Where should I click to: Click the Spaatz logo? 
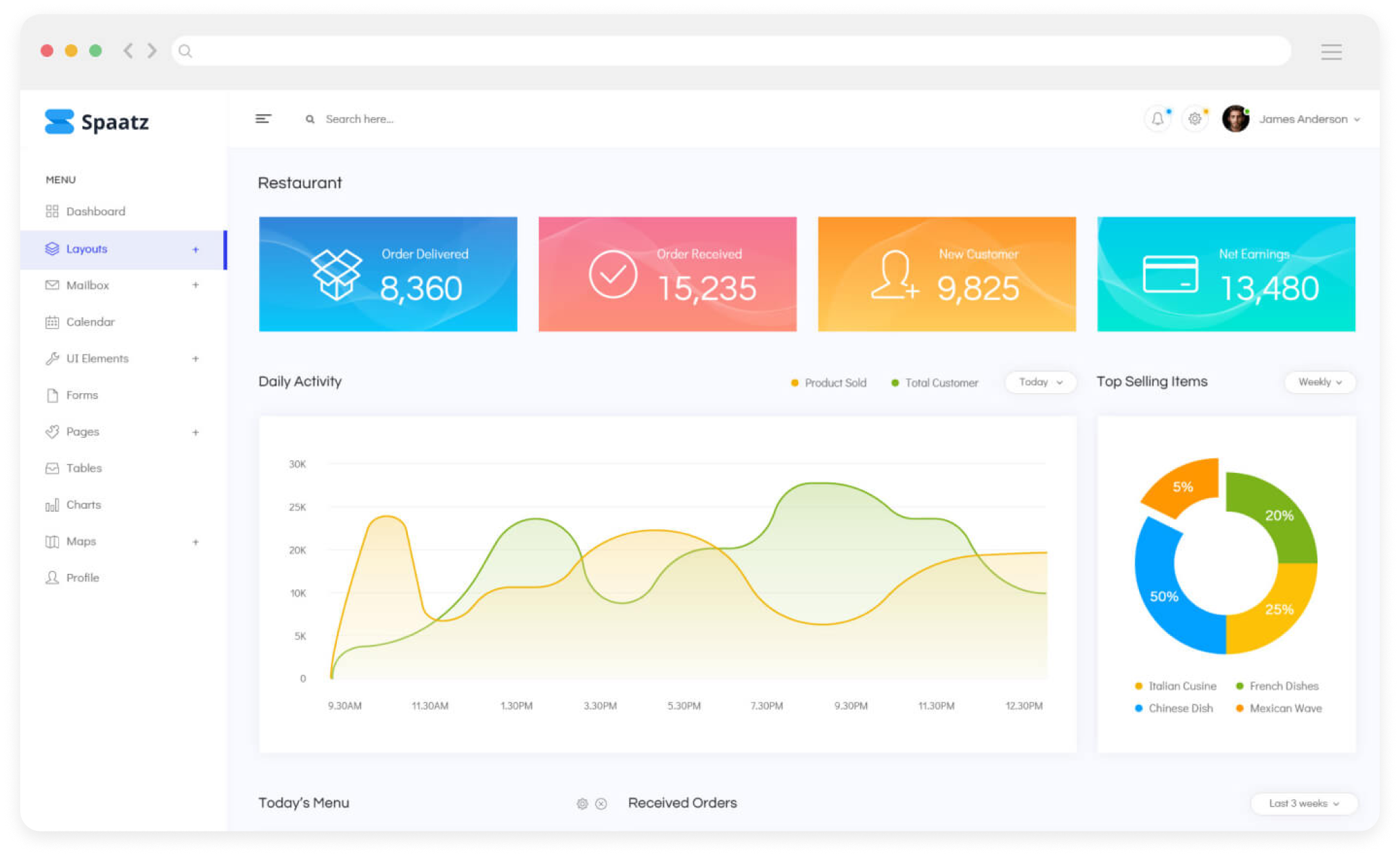point(97,122)
